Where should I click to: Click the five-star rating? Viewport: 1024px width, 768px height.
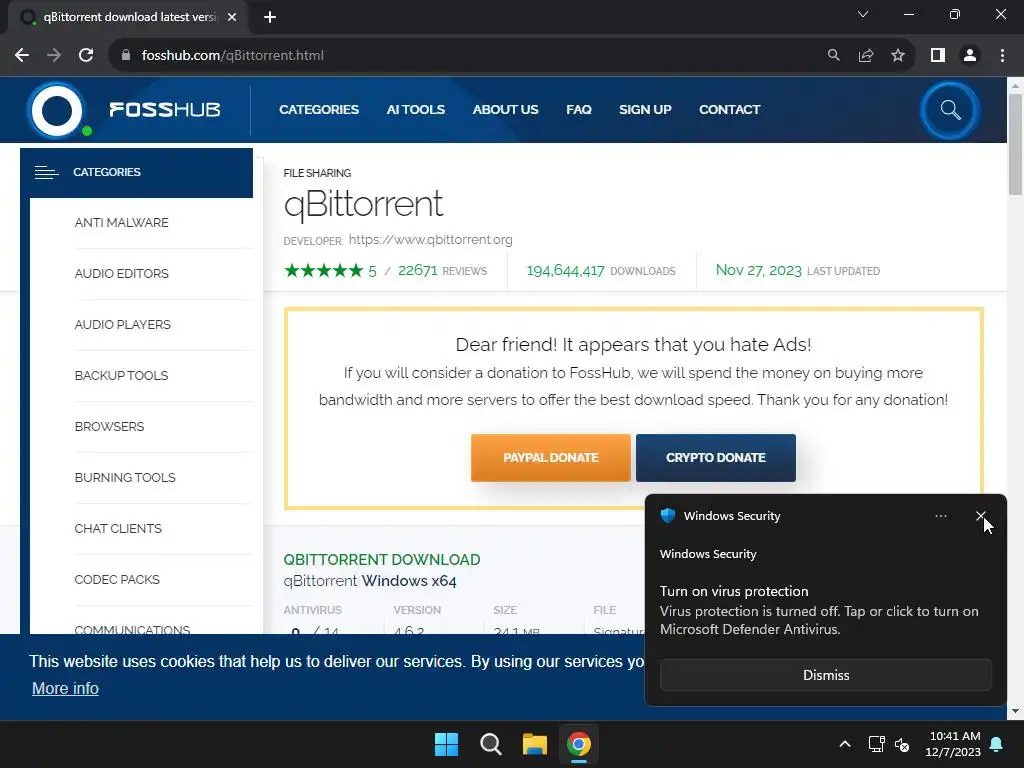(323, 270)
